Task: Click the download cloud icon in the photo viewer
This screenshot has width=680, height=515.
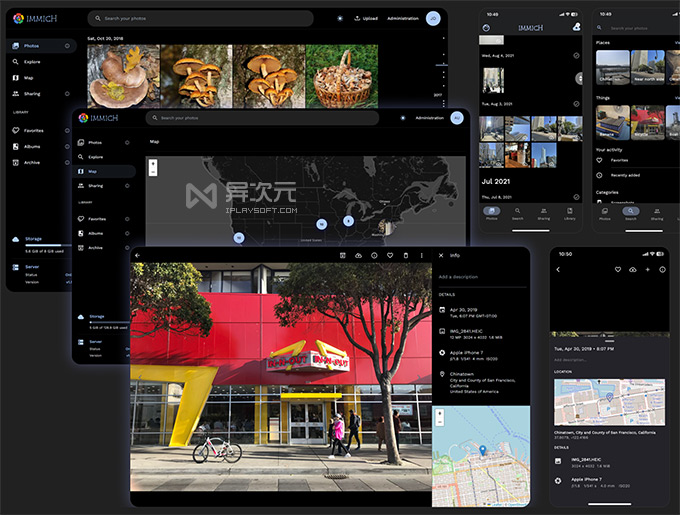Action: point(358,255)
